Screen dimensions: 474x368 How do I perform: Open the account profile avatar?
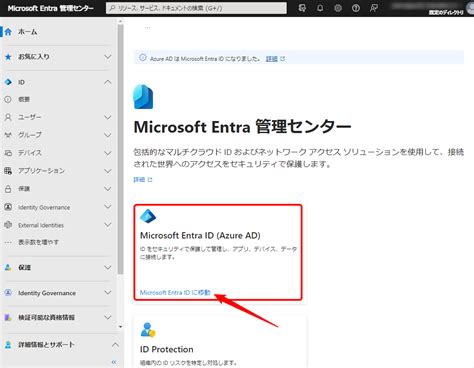click(x=470, y=7)
